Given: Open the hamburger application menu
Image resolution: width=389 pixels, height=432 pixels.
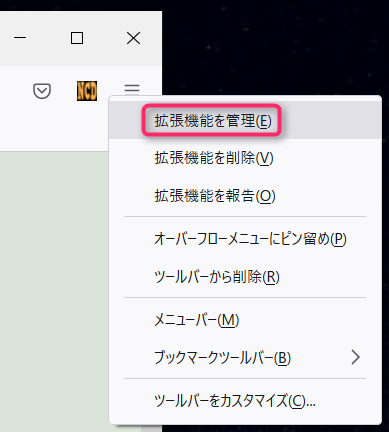Looking at the screenshot, I should tap(132, 90).
